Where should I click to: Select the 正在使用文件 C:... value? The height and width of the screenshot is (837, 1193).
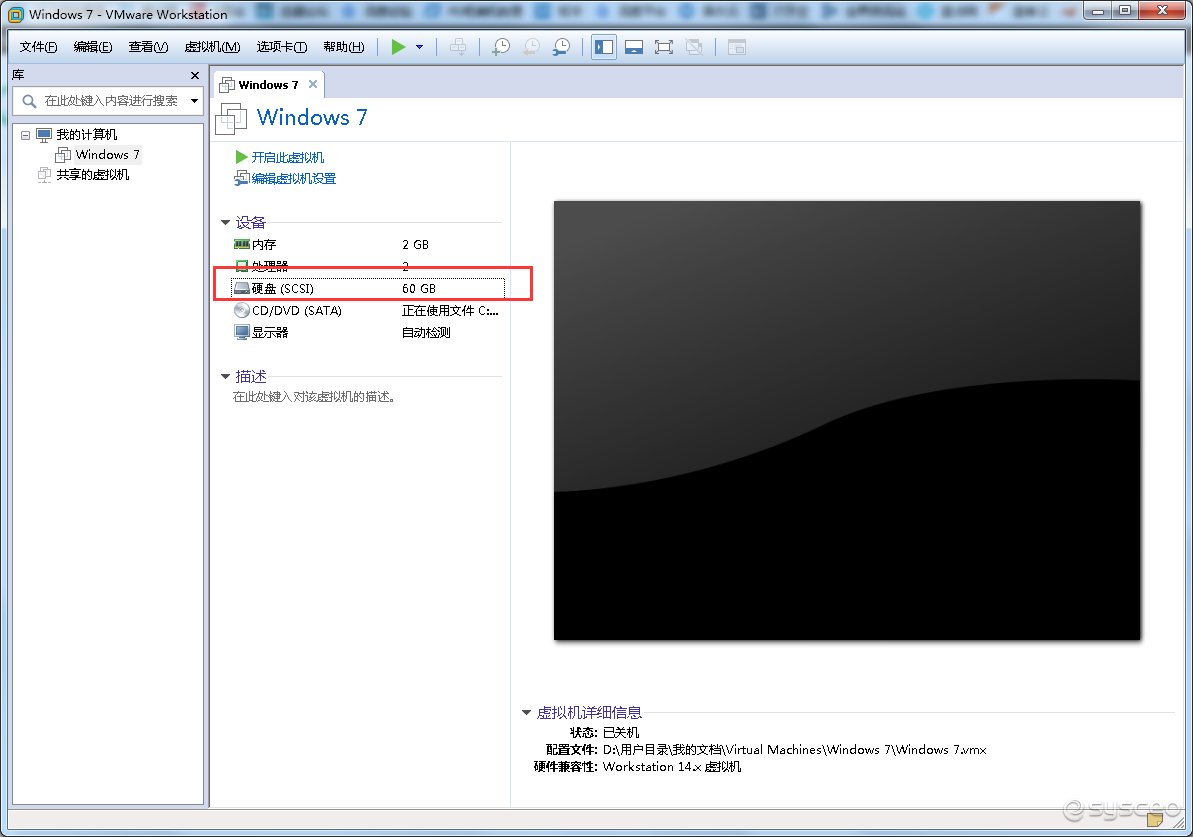450,310
